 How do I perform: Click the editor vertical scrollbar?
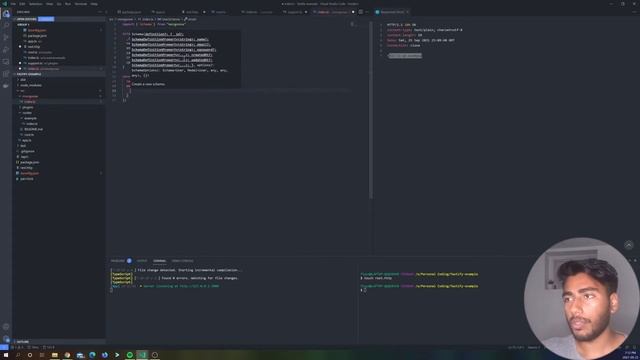(371, 110)
